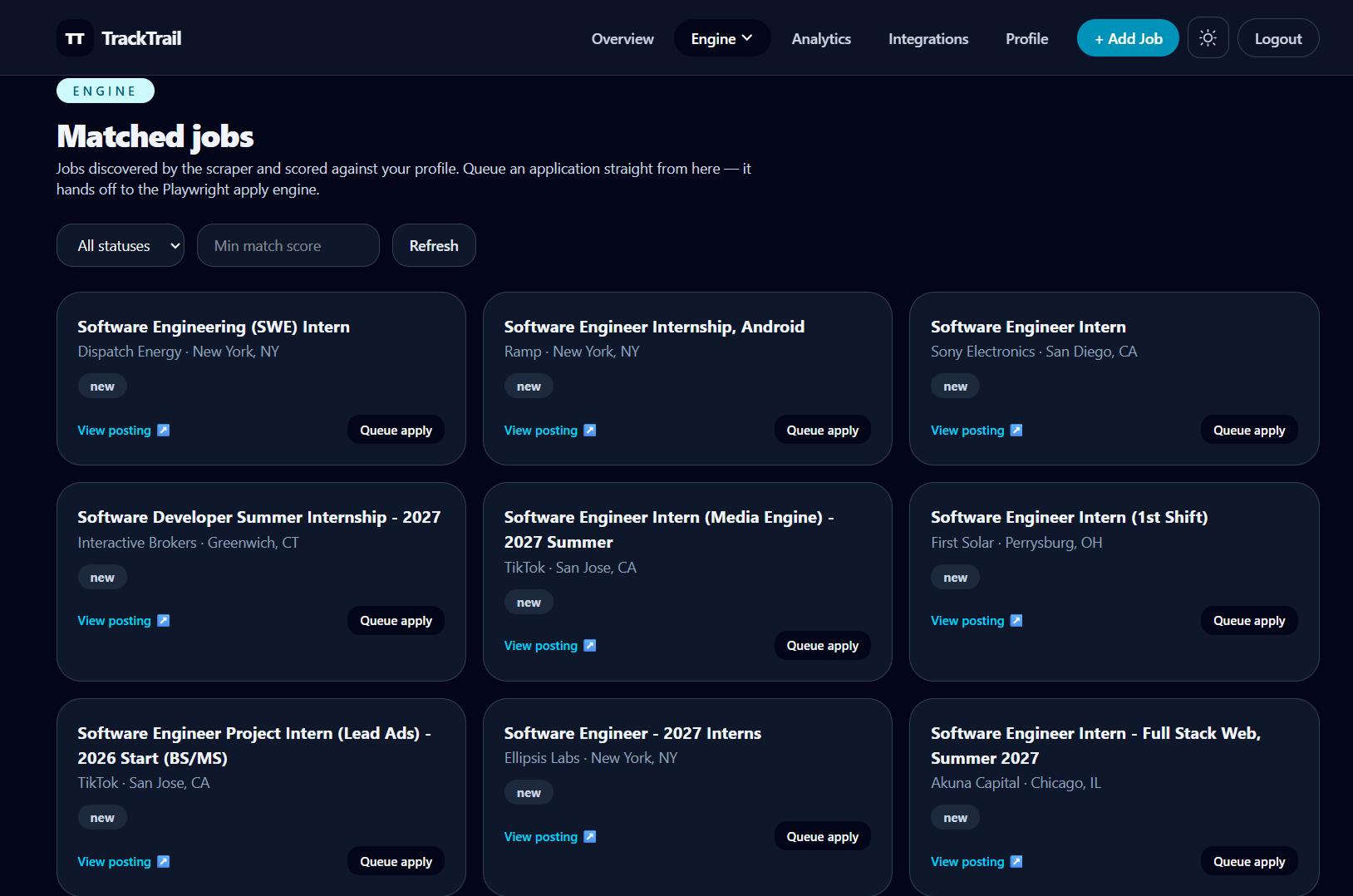The height and width of the screenshot is (896, 1353).
Task: Queue apply for Ellipsis Labs interns
Action: pos(823,837)
